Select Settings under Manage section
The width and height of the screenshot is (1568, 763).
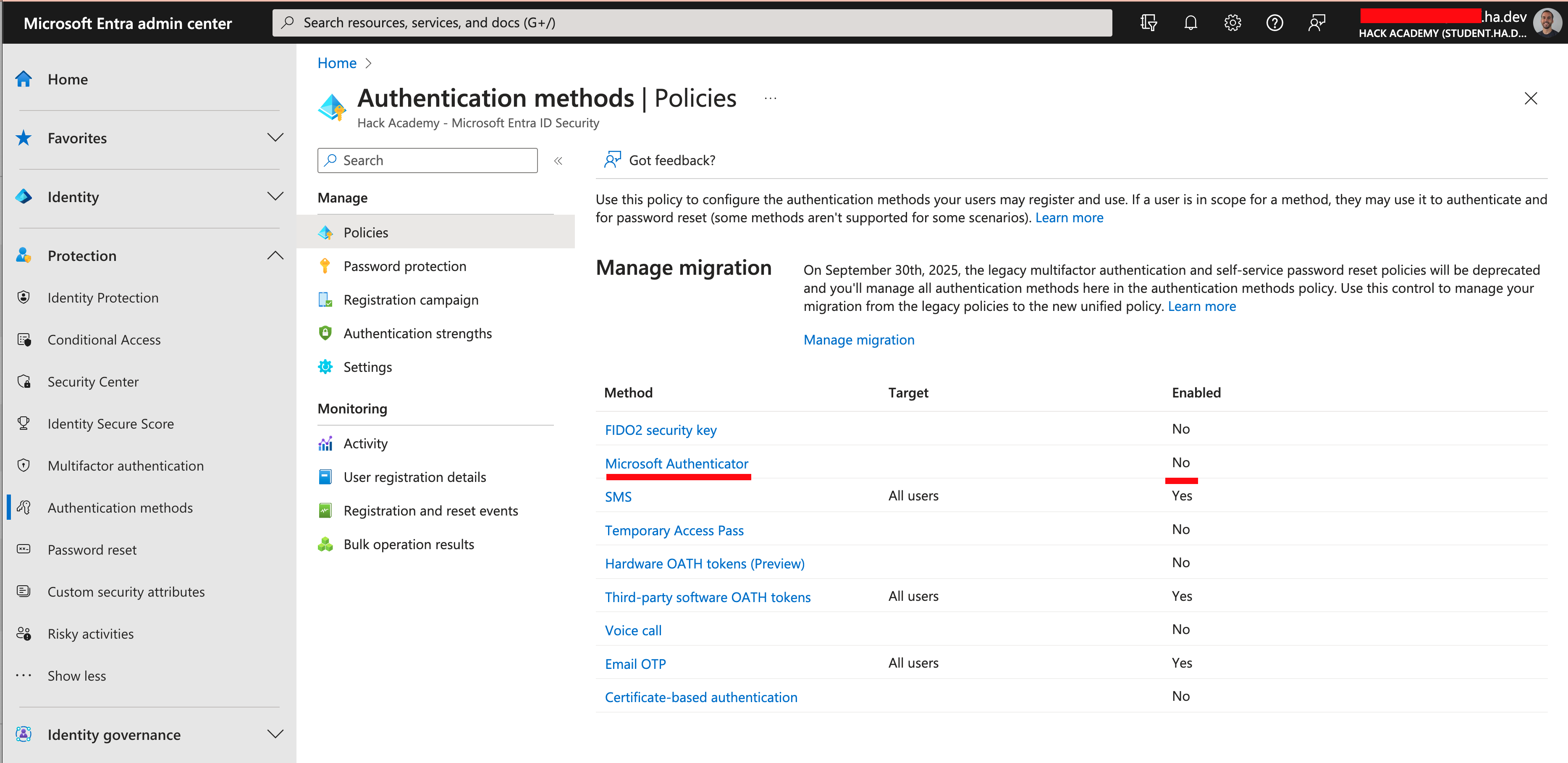(367, 367)
